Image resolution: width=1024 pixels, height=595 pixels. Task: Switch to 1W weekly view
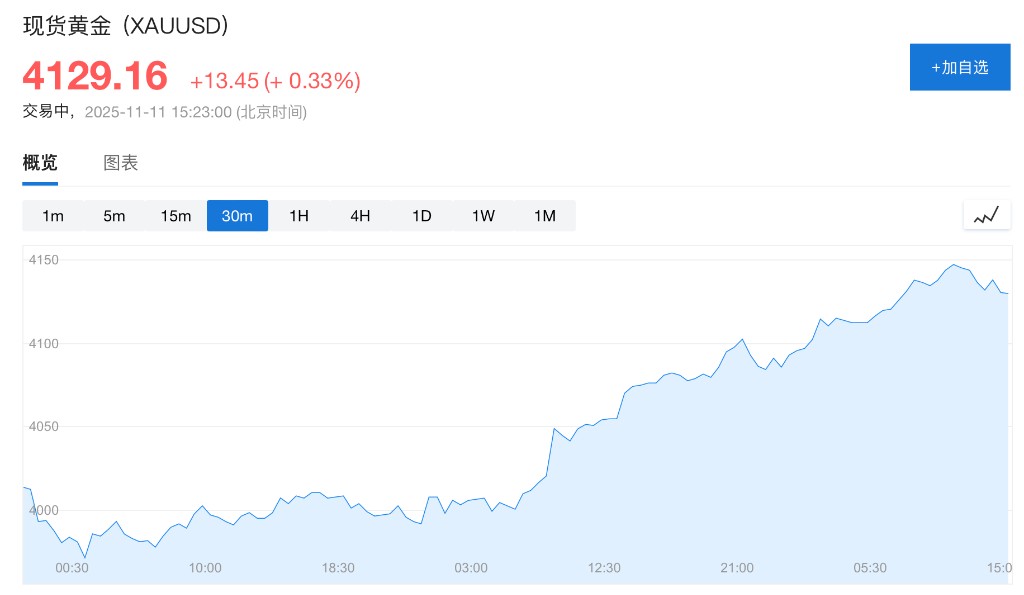click(483, 216)
